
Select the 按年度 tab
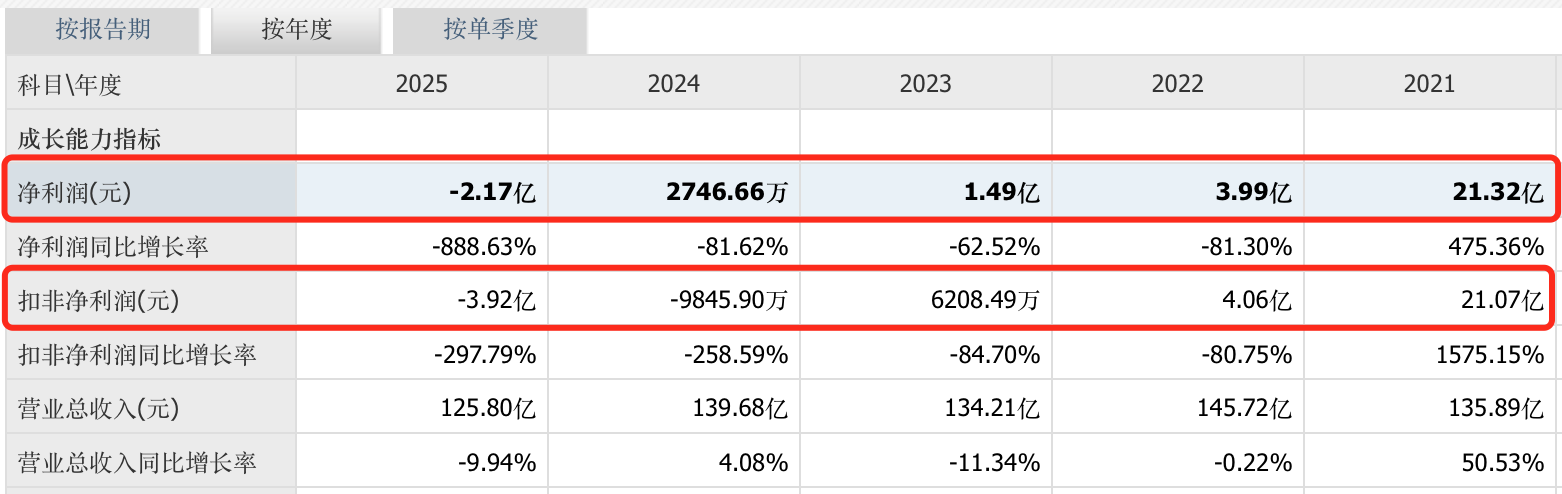coord(296,30)
